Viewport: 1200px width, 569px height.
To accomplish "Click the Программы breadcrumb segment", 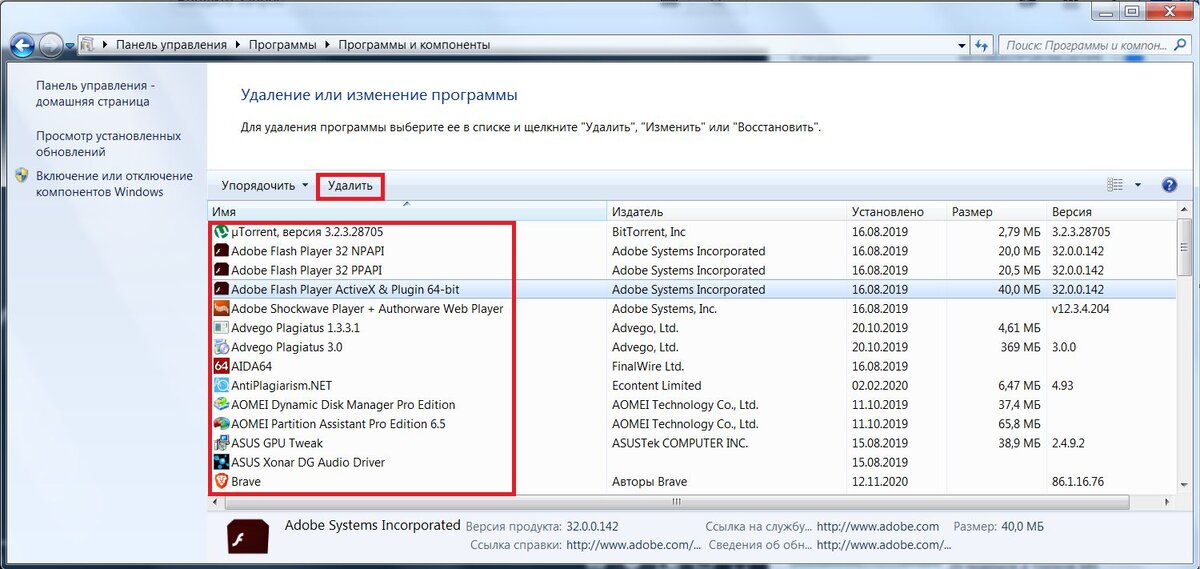I will (282, 45).
